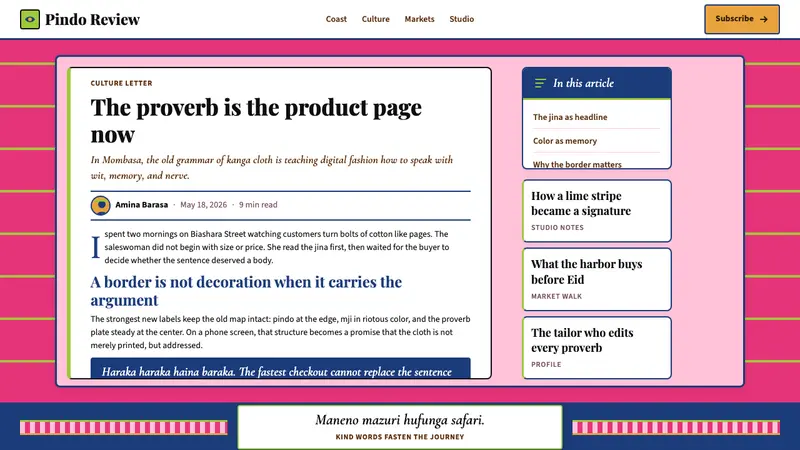Click the In Mombasa italic subtitle
Viewport: 800px width, 450px height.
(x=272, y=167)
